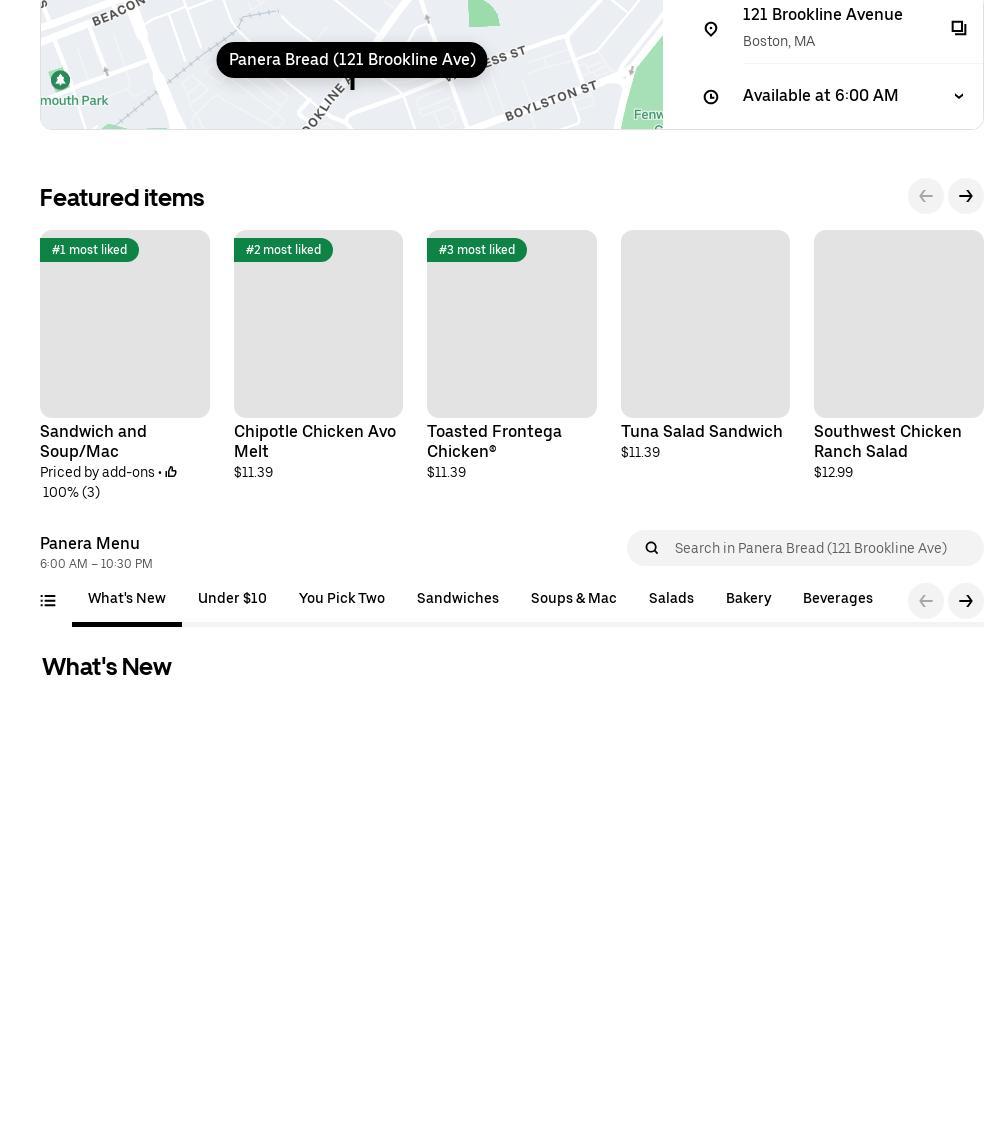Click the location pin icon beside address
Screen dimensions: 1004x1121
(711, 29)
